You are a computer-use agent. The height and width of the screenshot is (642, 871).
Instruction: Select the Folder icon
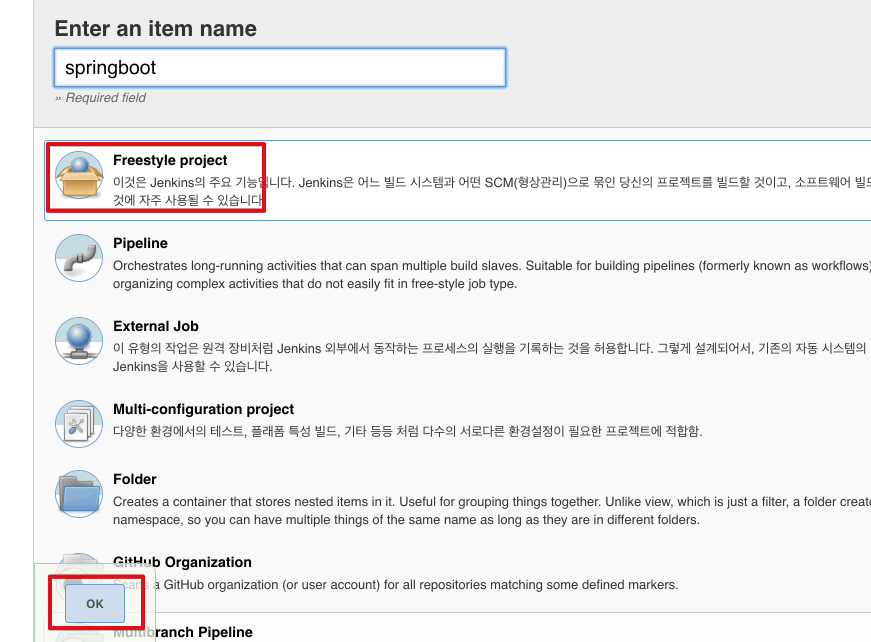(x=79, y=494)
